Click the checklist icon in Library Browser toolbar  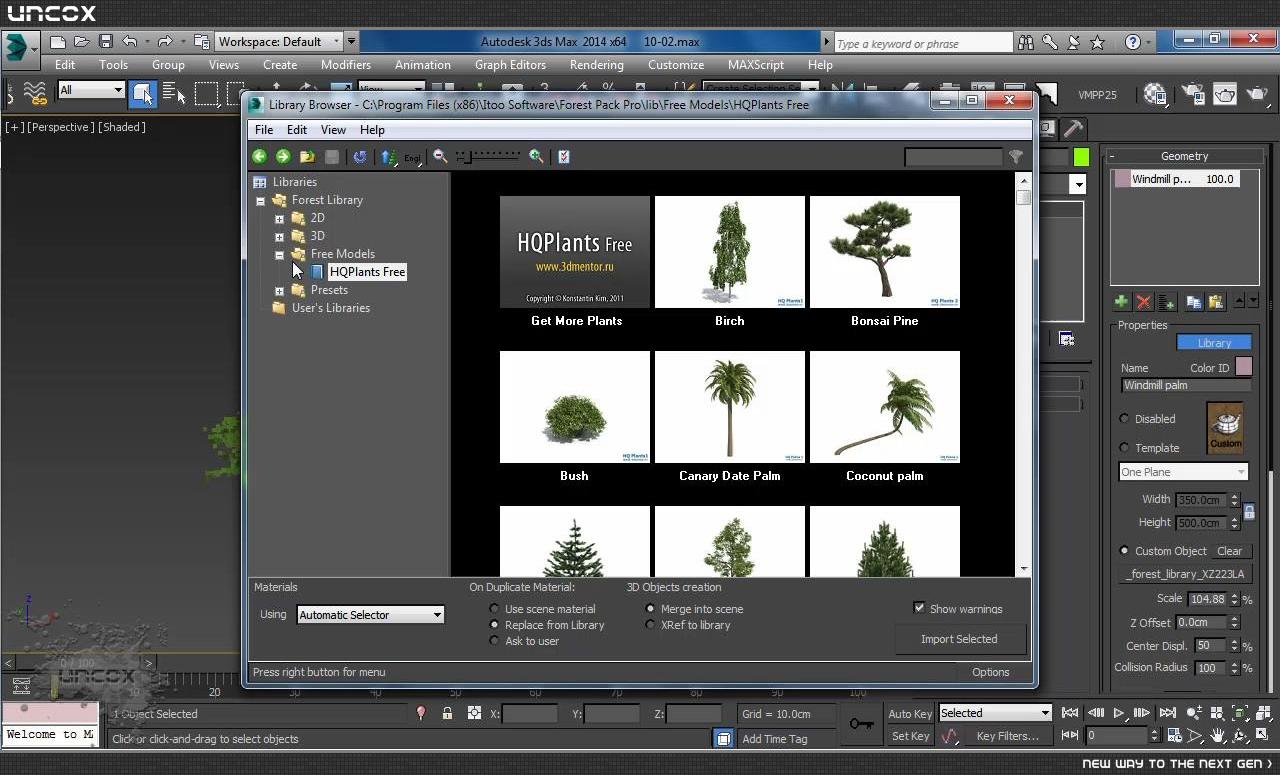point(564,156)
